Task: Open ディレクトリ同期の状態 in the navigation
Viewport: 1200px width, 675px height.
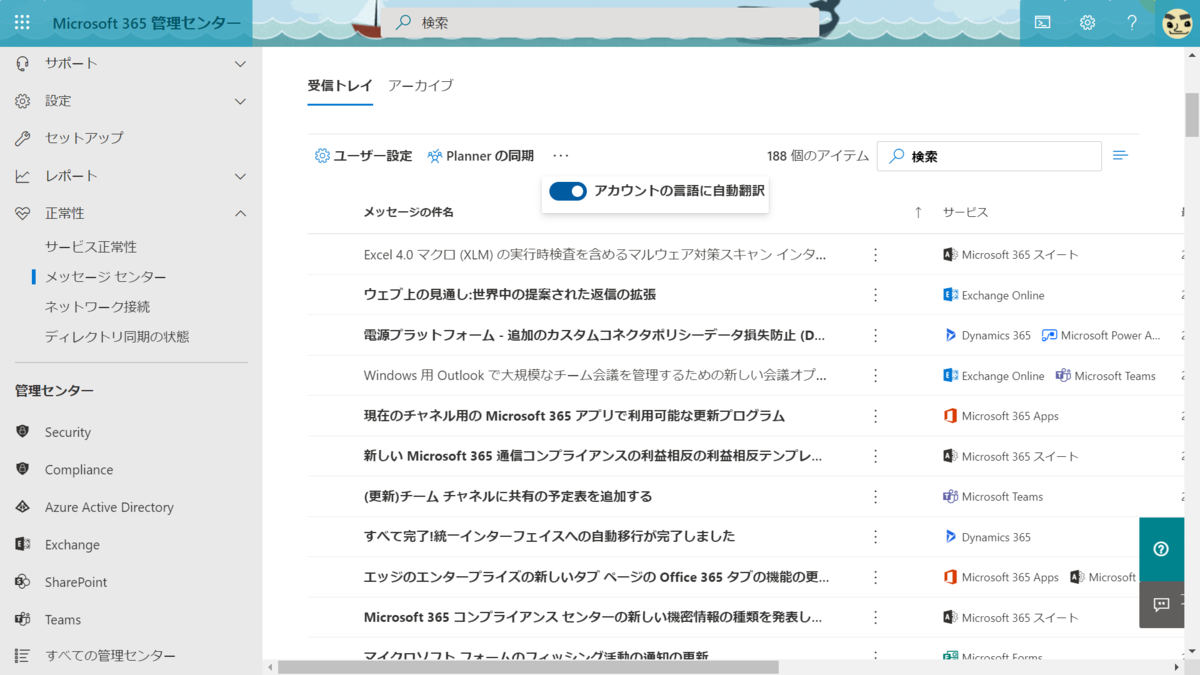Action: click(x=117, y=337)
